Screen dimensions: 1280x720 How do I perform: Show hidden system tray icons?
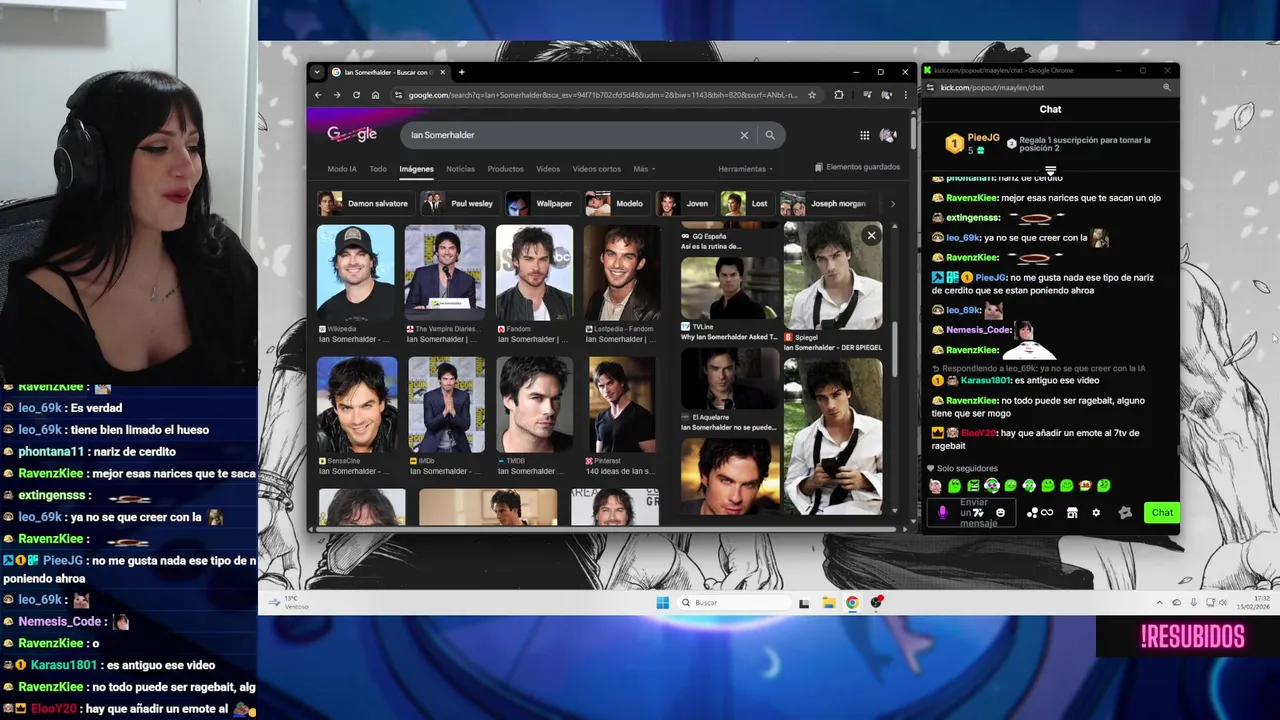(1160, 603)
